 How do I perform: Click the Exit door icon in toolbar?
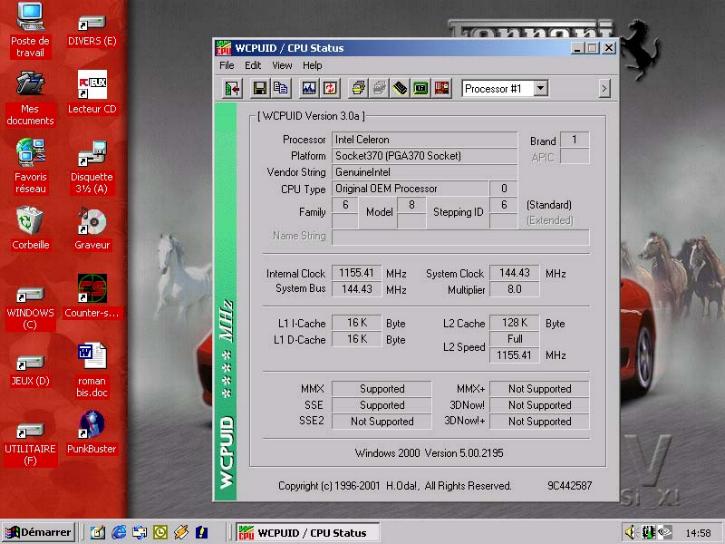pos(232,89)
